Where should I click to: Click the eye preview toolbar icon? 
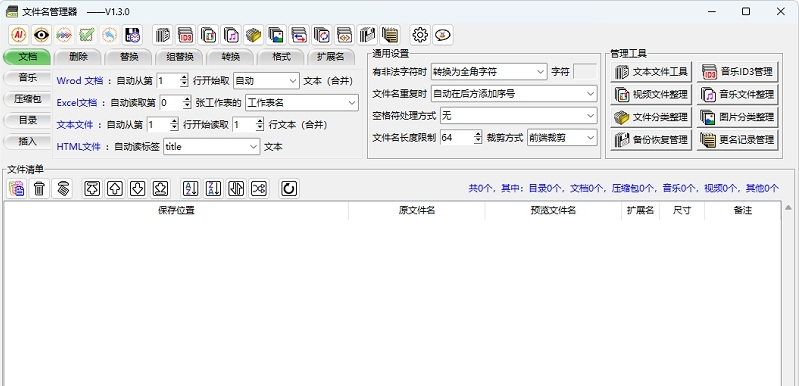(x=41, y=35)
